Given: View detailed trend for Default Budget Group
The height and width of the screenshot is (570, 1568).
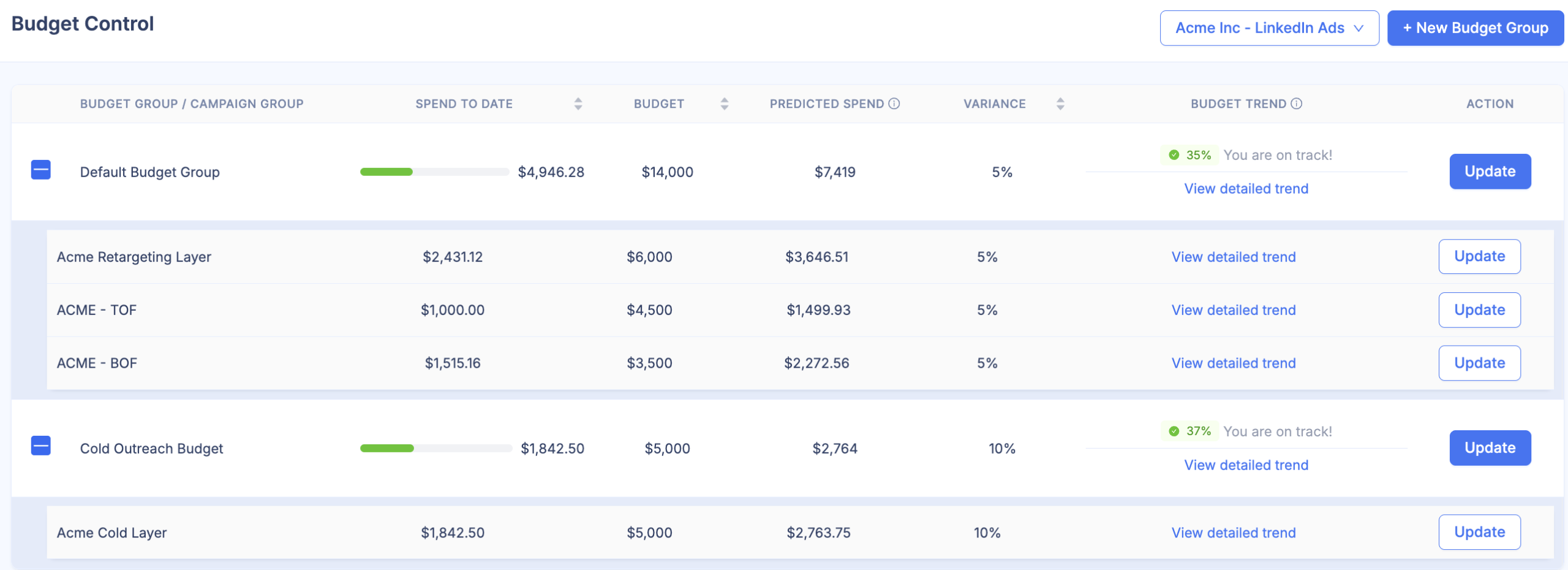Looking at the screenshot, I should [1246, 189].
